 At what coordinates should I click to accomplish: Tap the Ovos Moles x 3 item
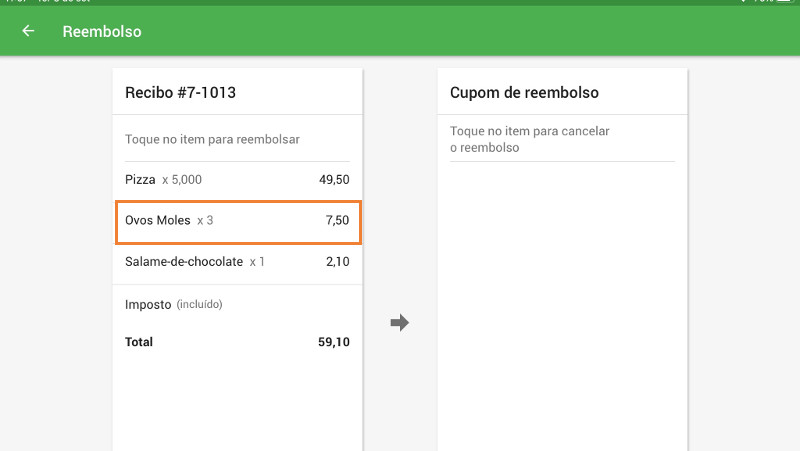coord(238,222)
